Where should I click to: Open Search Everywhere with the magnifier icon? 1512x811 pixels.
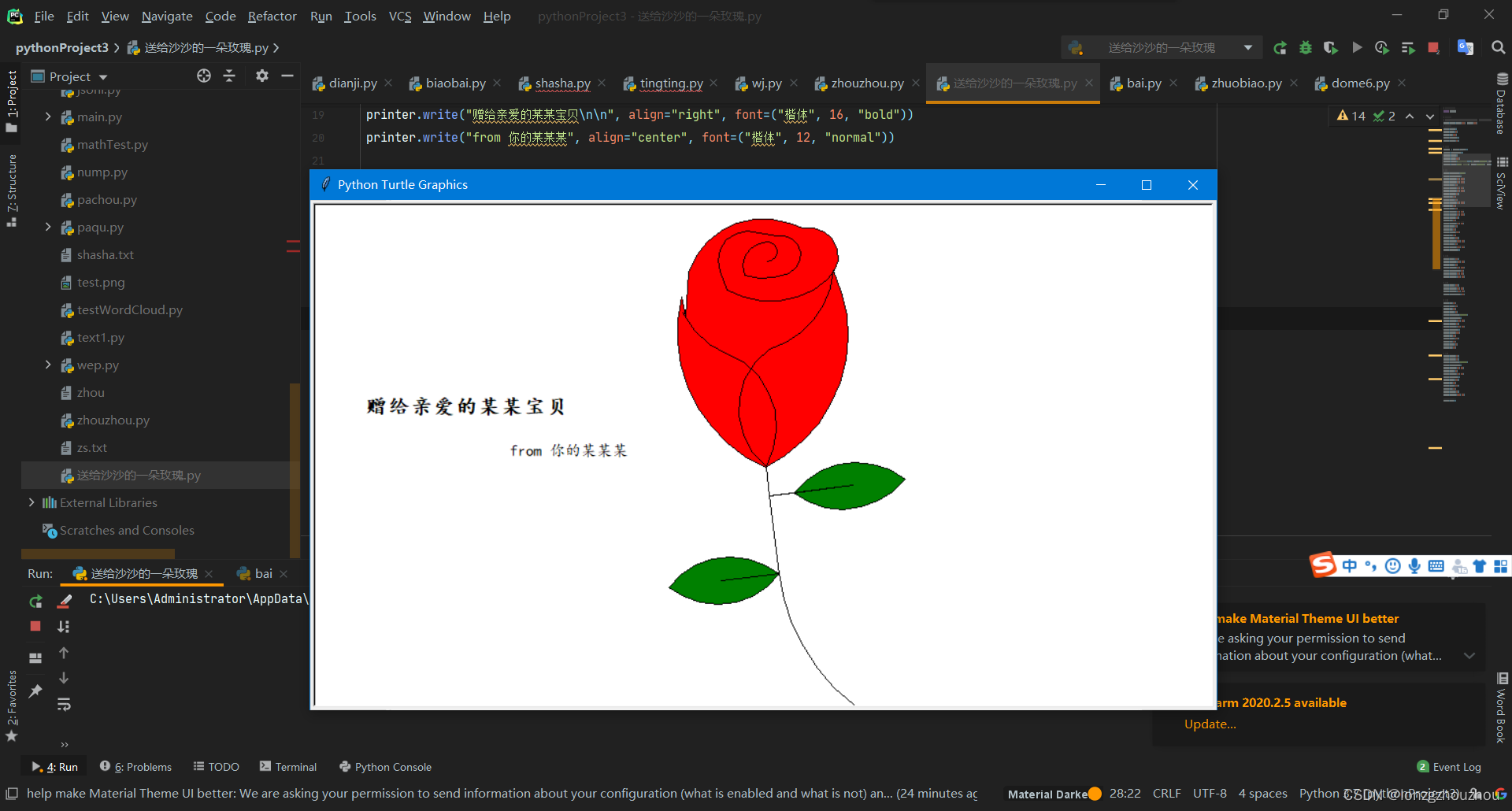[1497, 47]
